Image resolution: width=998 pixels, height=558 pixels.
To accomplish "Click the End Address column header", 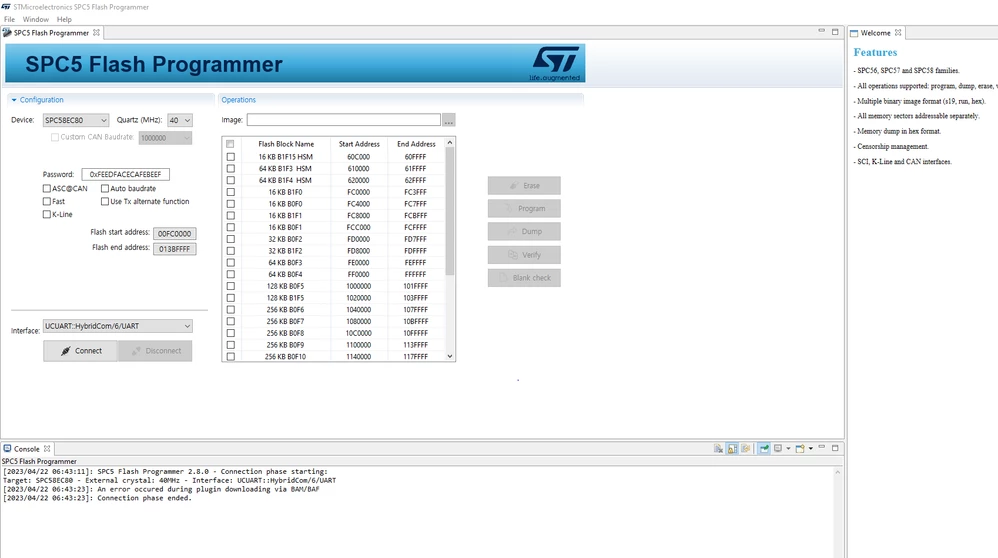I will click(416, 144).
